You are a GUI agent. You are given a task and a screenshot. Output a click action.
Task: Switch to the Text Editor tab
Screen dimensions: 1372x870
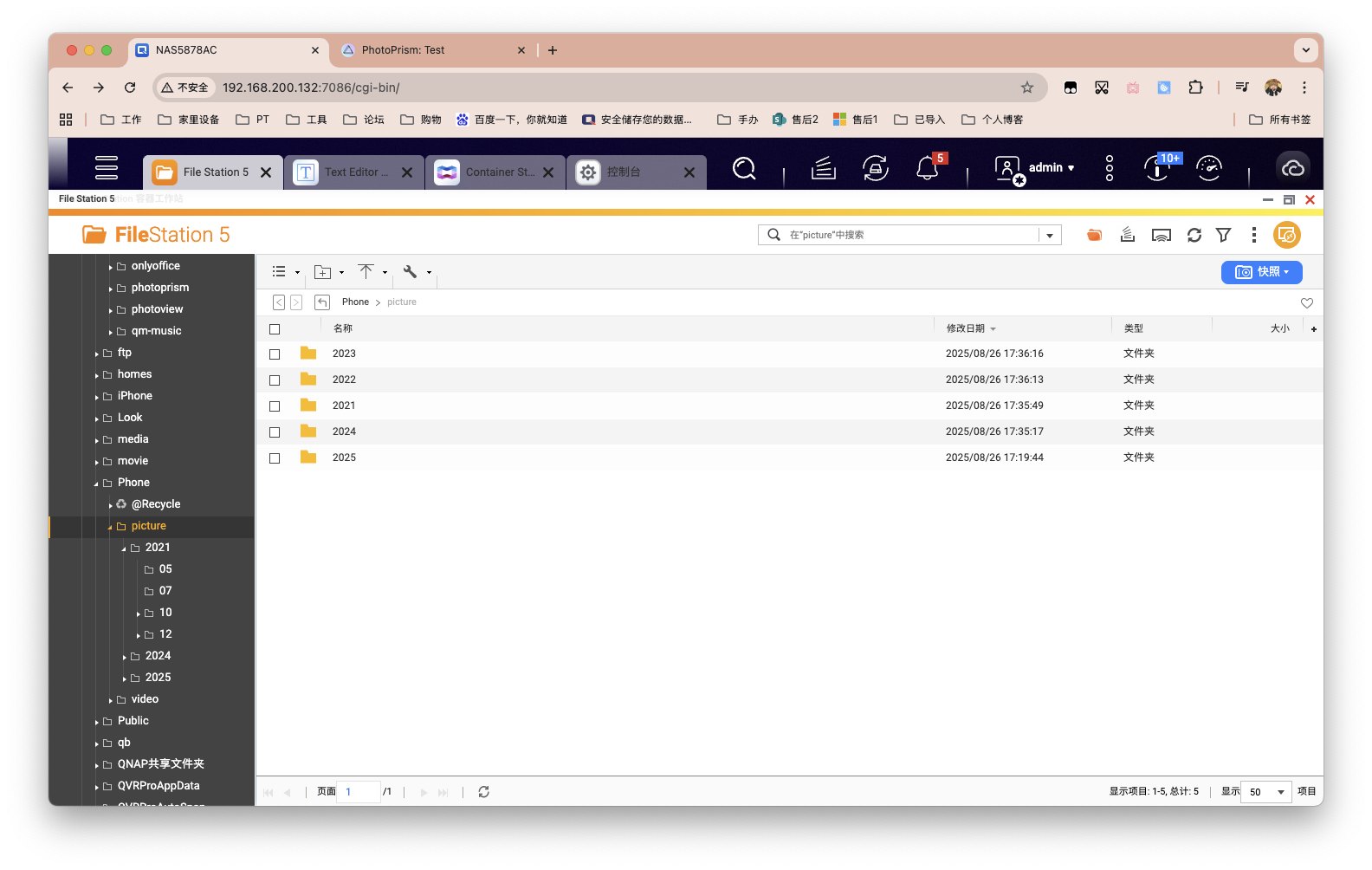coord(355,172)
